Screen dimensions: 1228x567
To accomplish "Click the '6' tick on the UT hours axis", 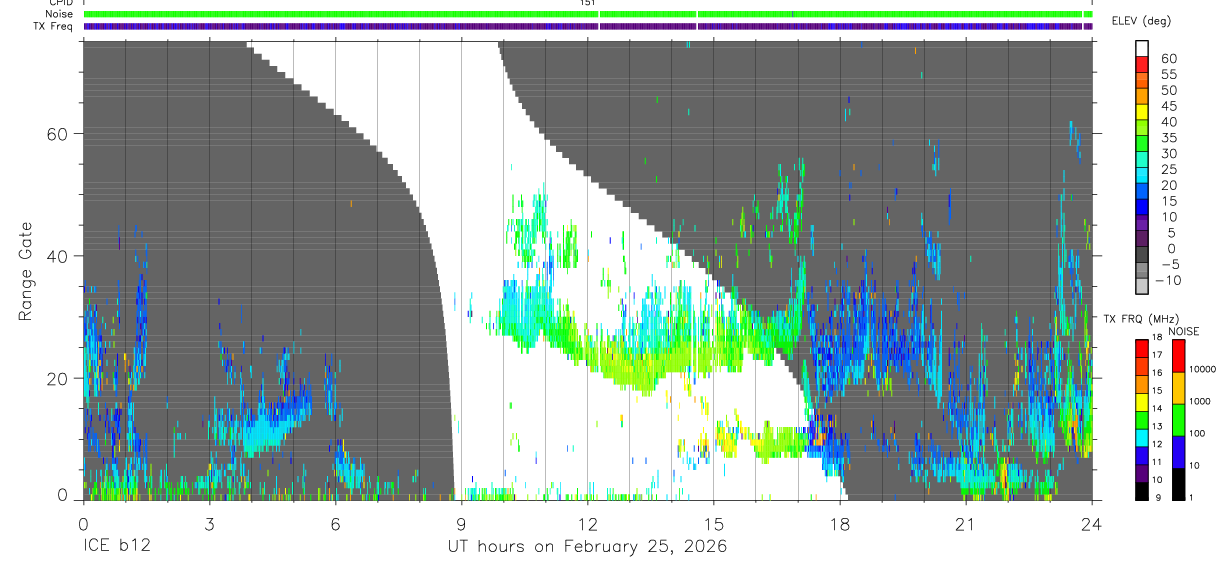I will click(335, 523).
